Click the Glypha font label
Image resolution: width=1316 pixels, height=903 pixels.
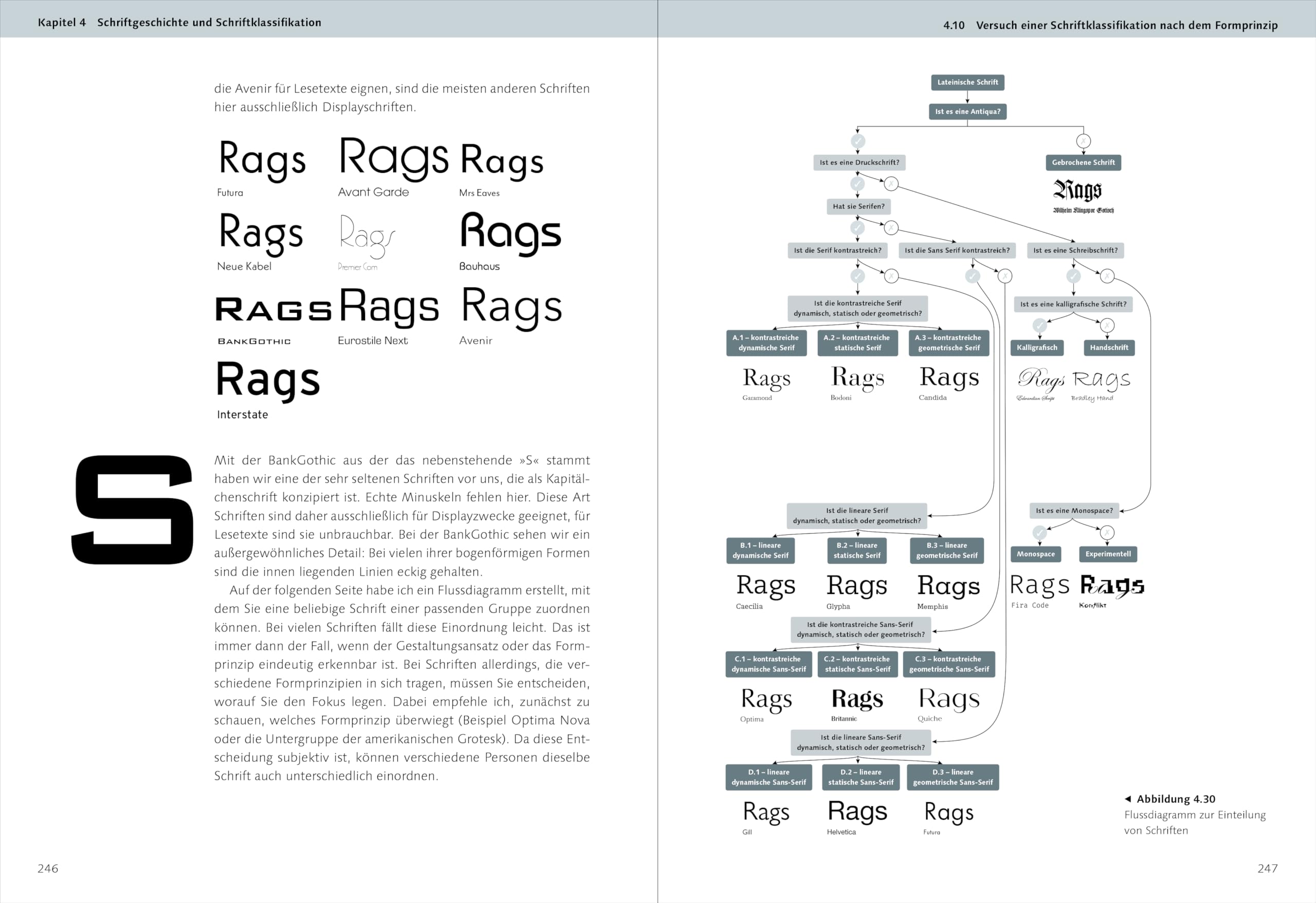click(837, 606)
